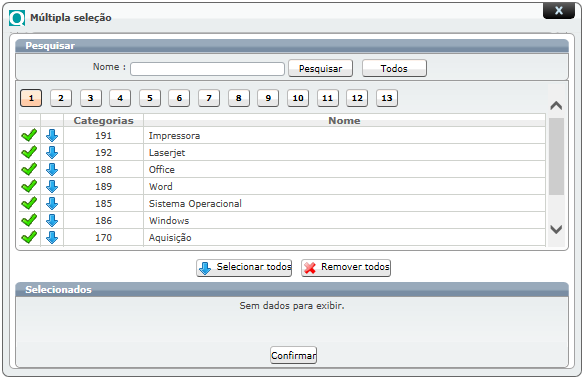Click the Todos button
Viewport: 584px width, 378px height.
coord(394,69)
